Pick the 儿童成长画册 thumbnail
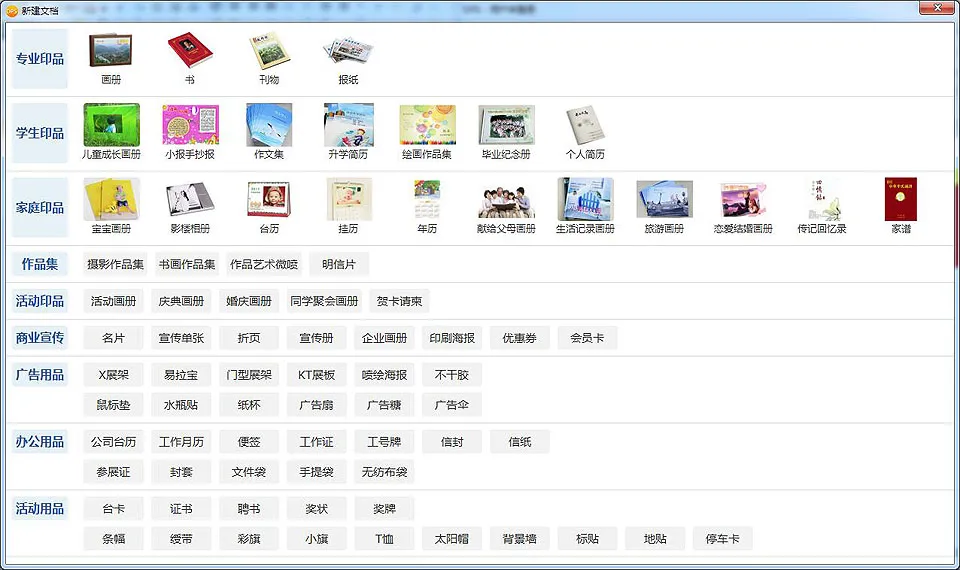This screenshot has width=960, height=570. point(111,126)
